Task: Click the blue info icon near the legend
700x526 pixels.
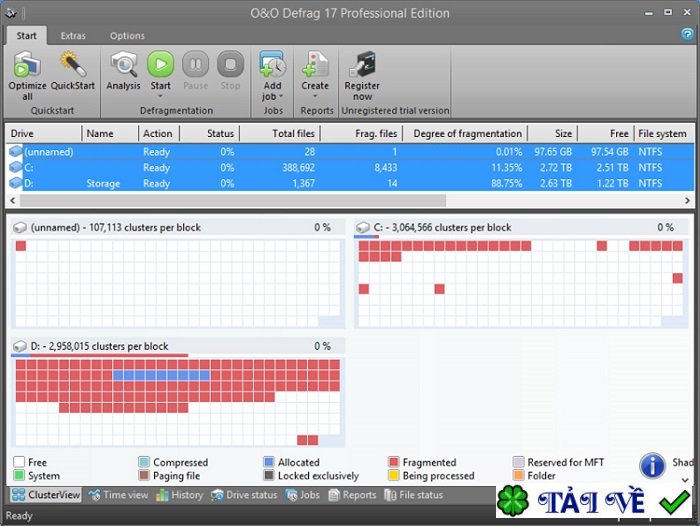Action: pyautogui.click(x=652, y=466)
